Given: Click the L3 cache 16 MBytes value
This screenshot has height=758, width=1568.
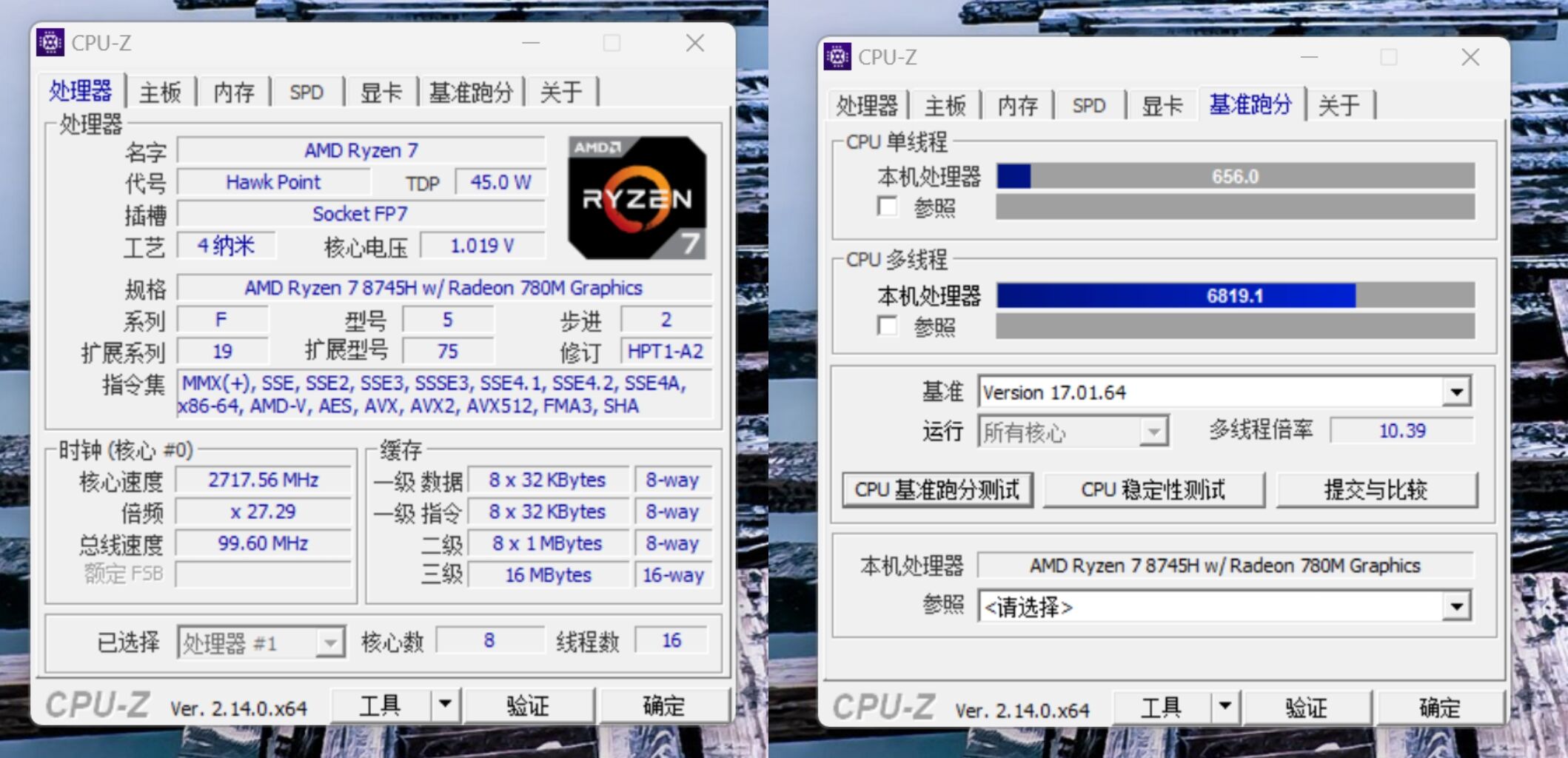Looking at the screenshot, I should (548, 575).
